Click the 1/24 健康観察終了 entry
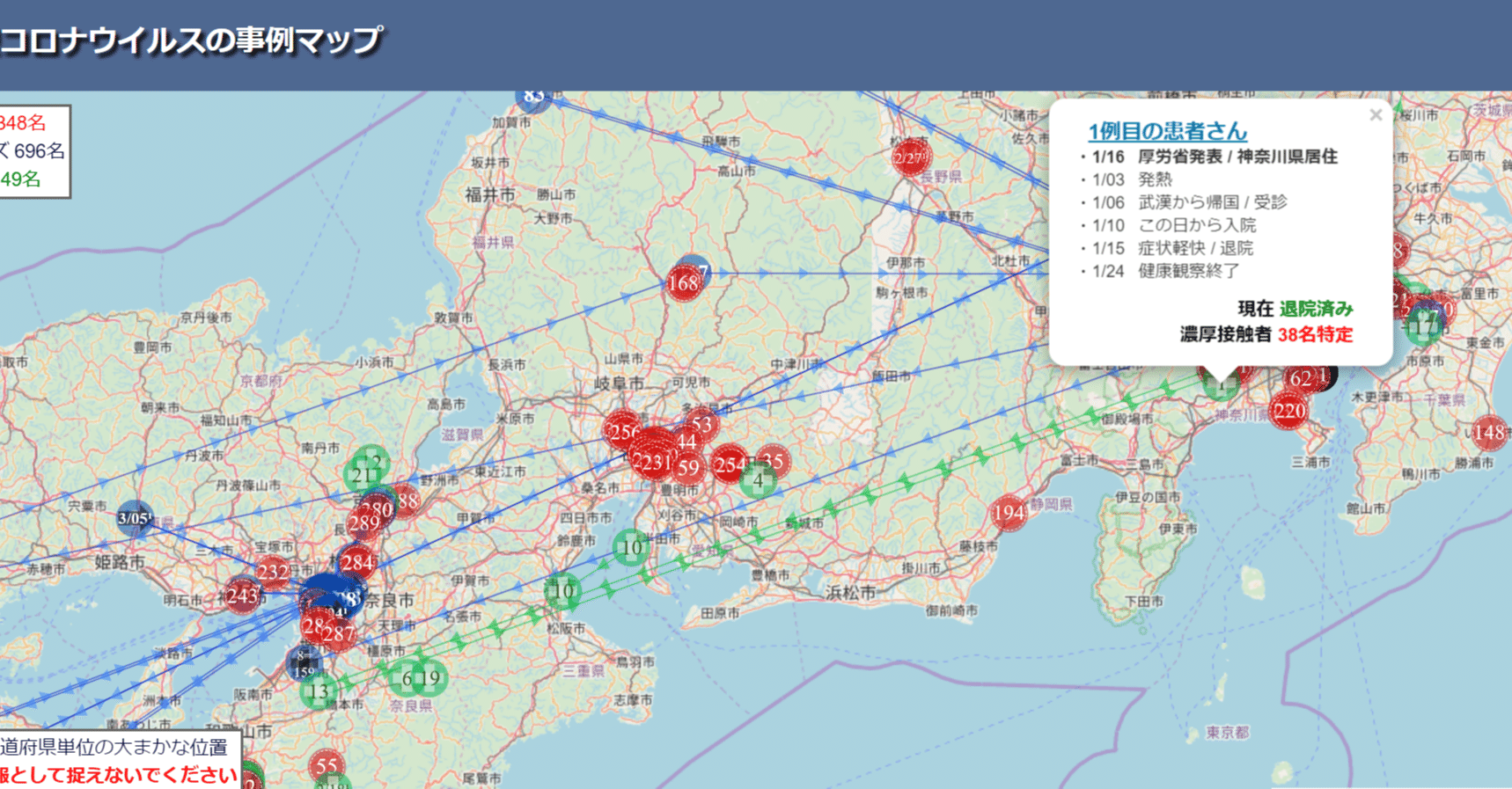Image resolution: width=1512 pixels, height=789 pixels. click(x=1165, y=271)
